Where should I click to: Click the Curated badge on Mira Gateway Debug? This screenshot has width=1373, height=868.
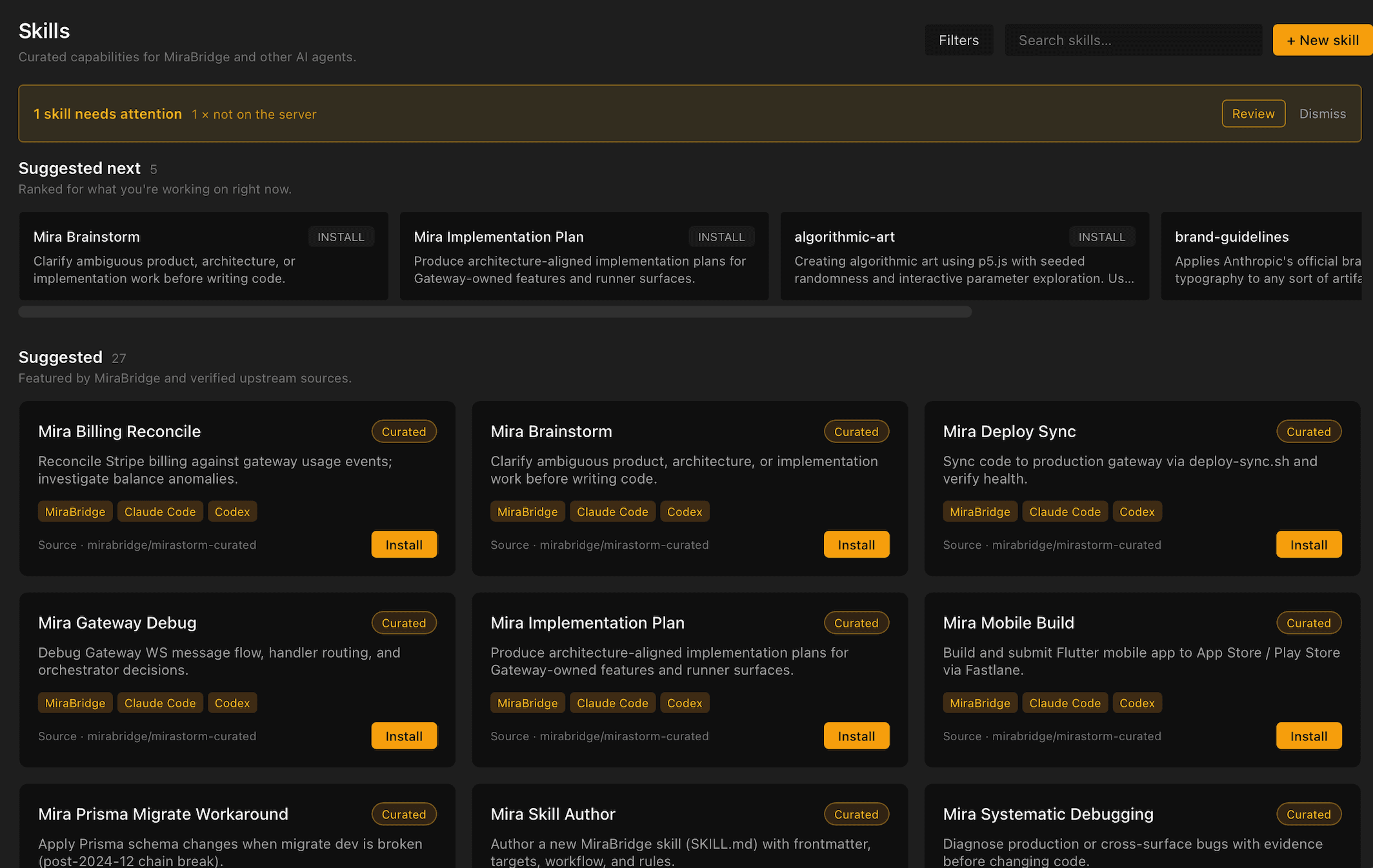[404, 623]
